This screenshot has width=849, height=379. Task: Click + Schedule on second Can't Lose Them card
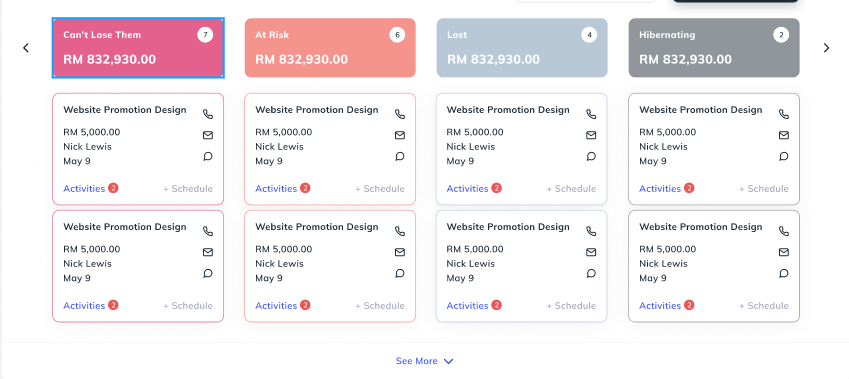point(187,305)
